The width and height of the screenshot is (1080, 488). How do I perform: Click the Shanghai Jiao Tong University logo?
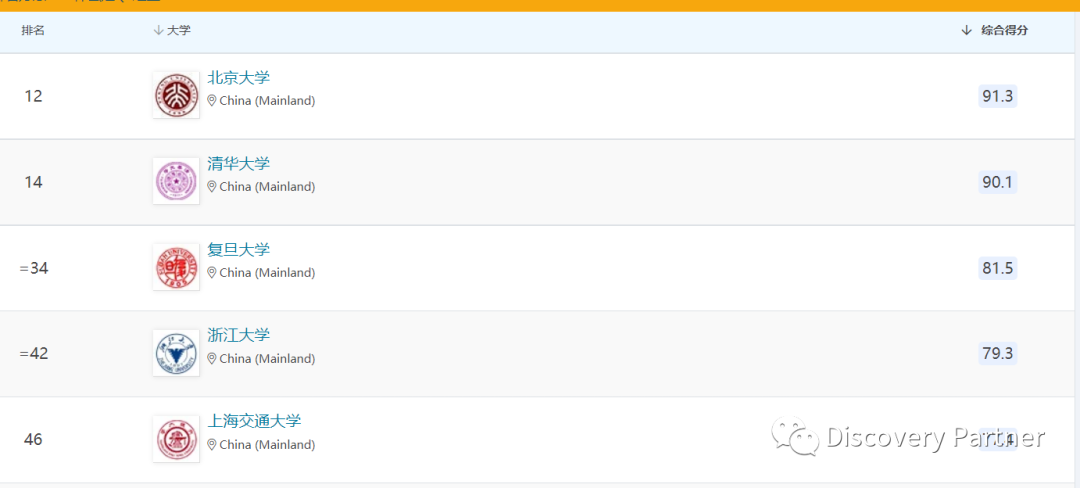coord(176,439)
